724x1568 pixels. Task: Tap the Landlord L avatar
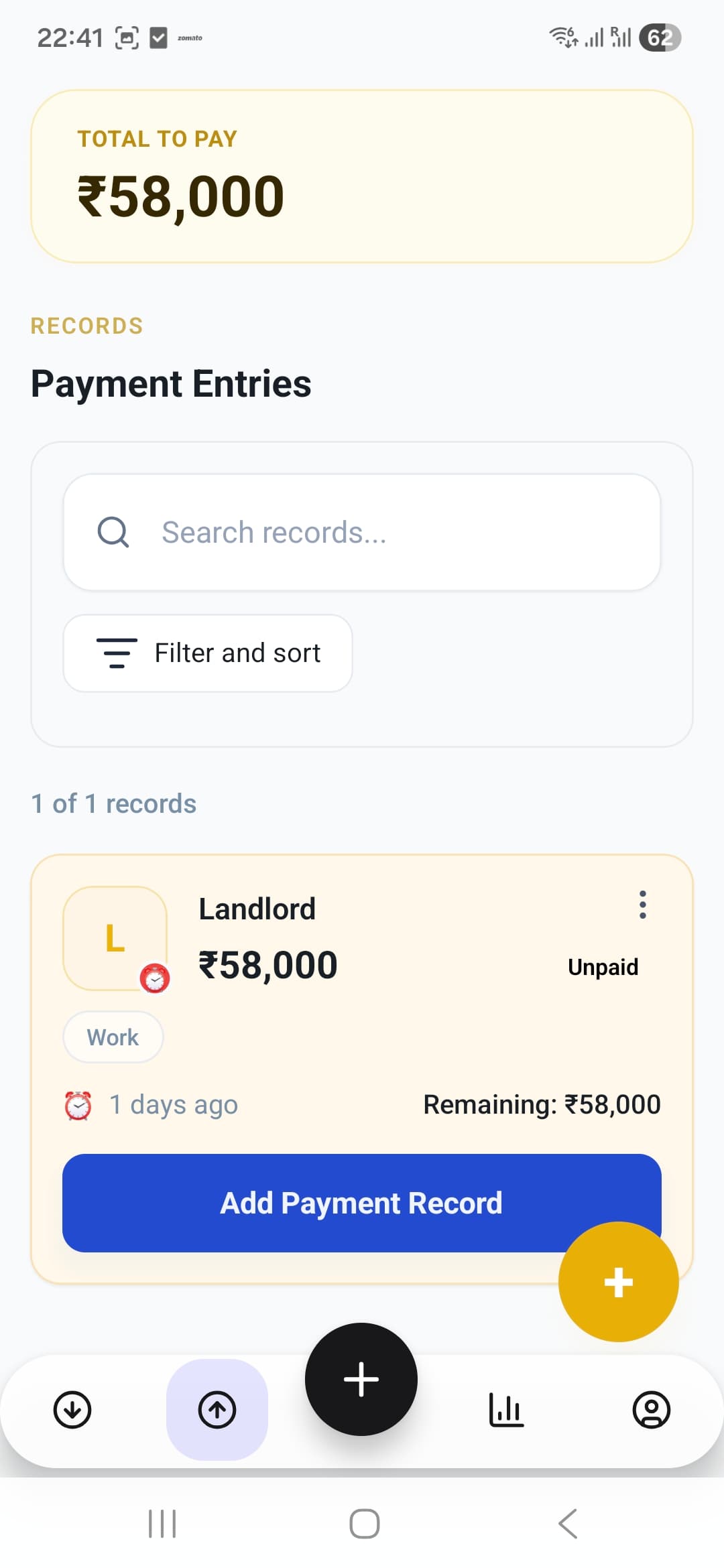(x=115, y=938)
